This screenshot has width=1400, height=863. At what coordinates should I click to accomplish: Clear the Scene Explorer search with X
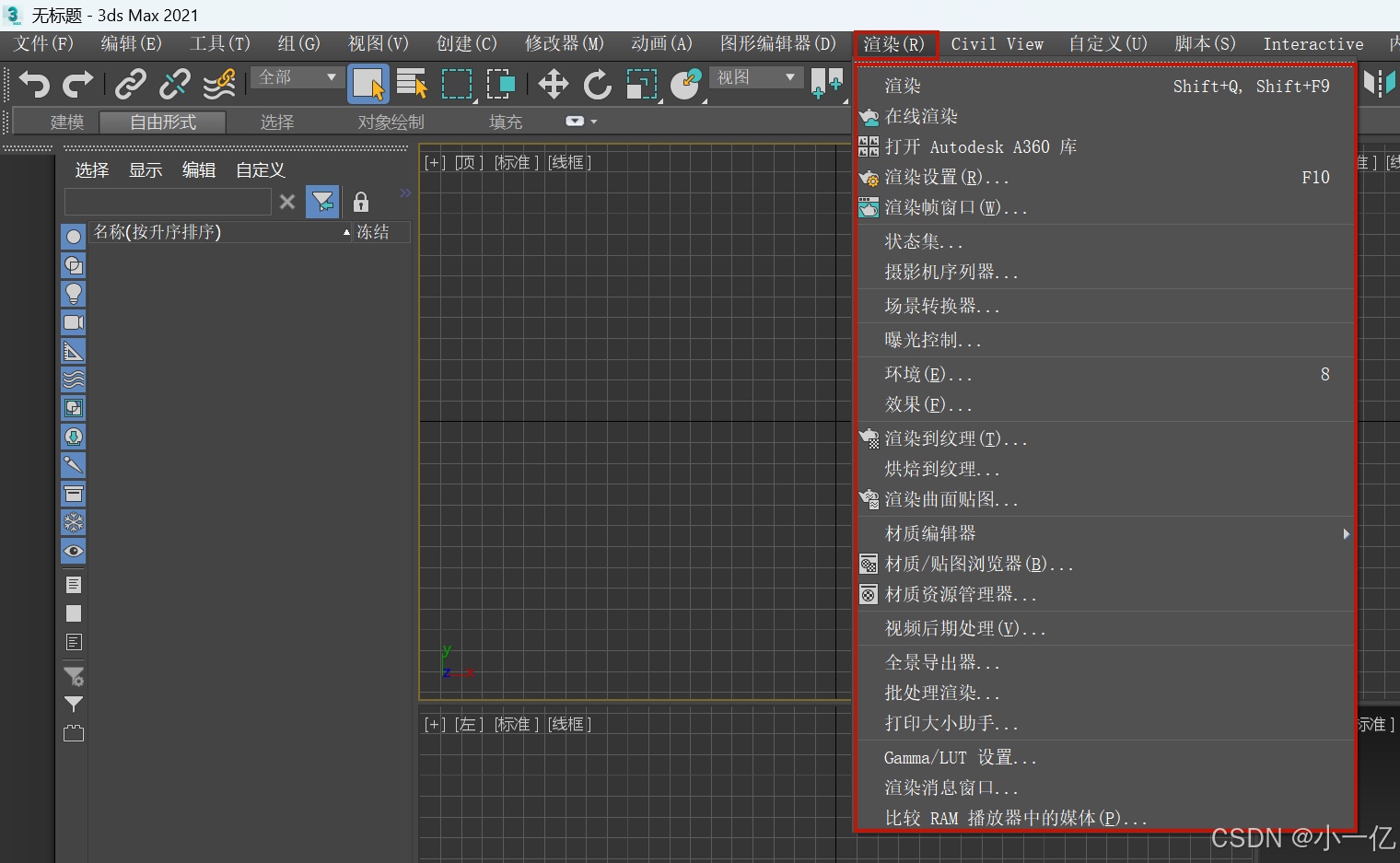[x=287, y=202]
